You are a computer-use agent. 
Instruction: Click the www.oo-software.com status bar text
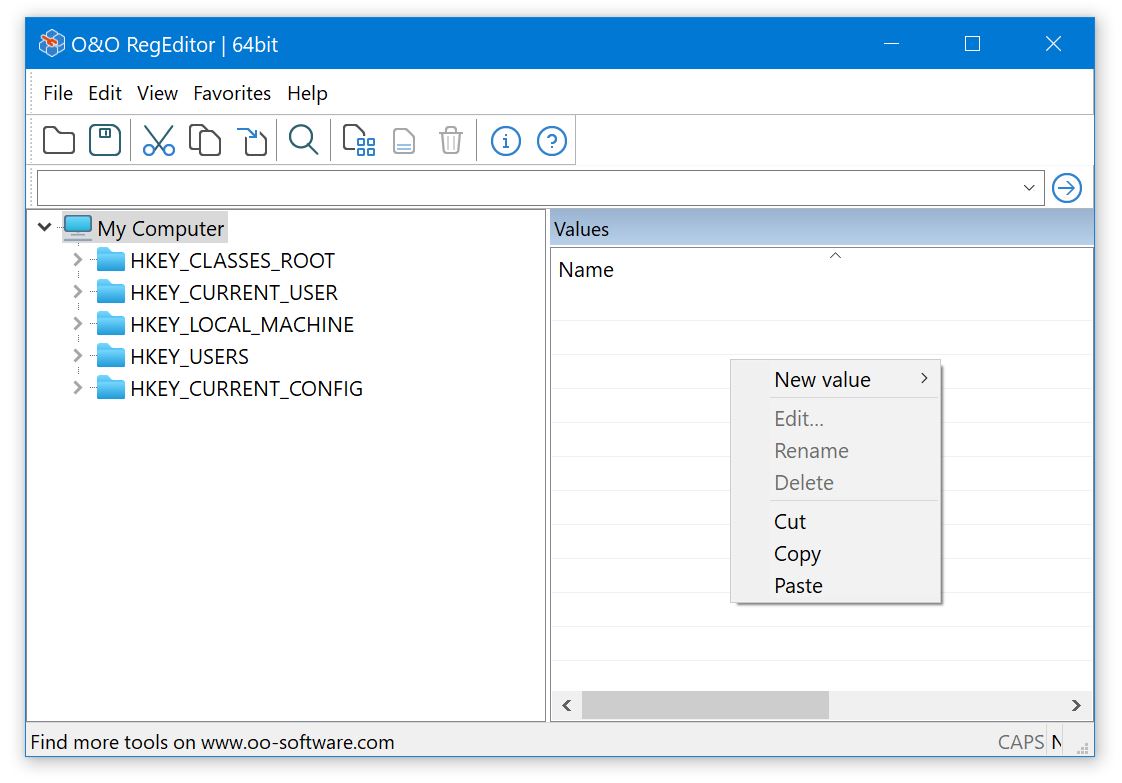click(x=298, y=742)
